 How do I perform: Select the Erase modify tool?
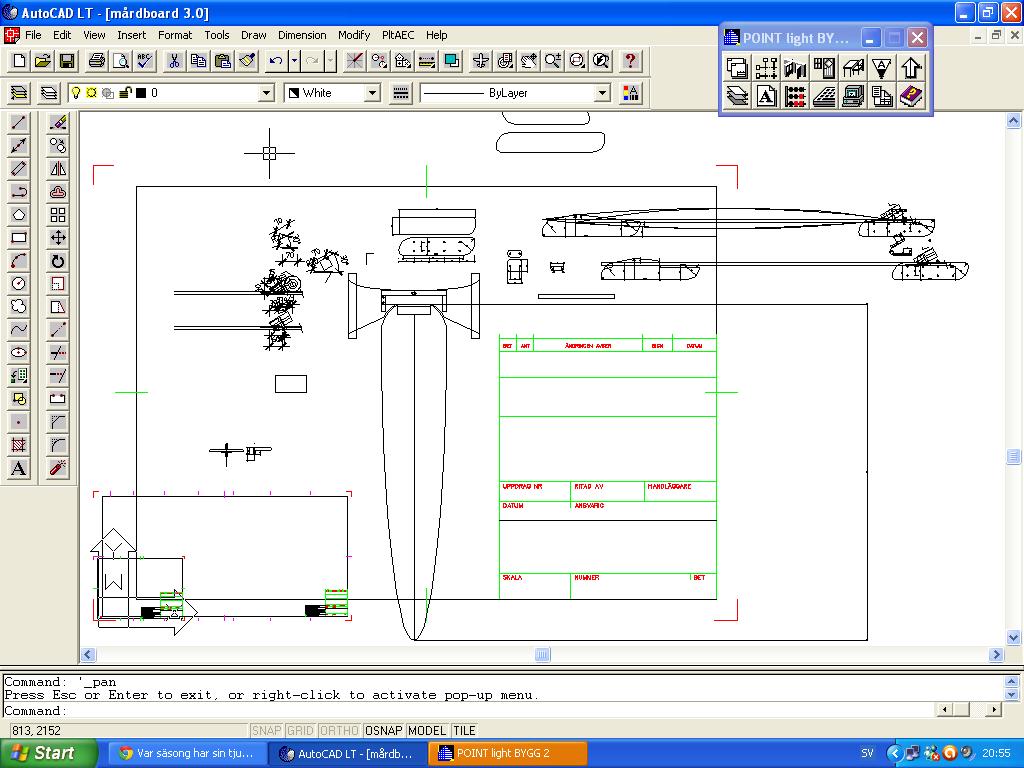click(58, 123)
